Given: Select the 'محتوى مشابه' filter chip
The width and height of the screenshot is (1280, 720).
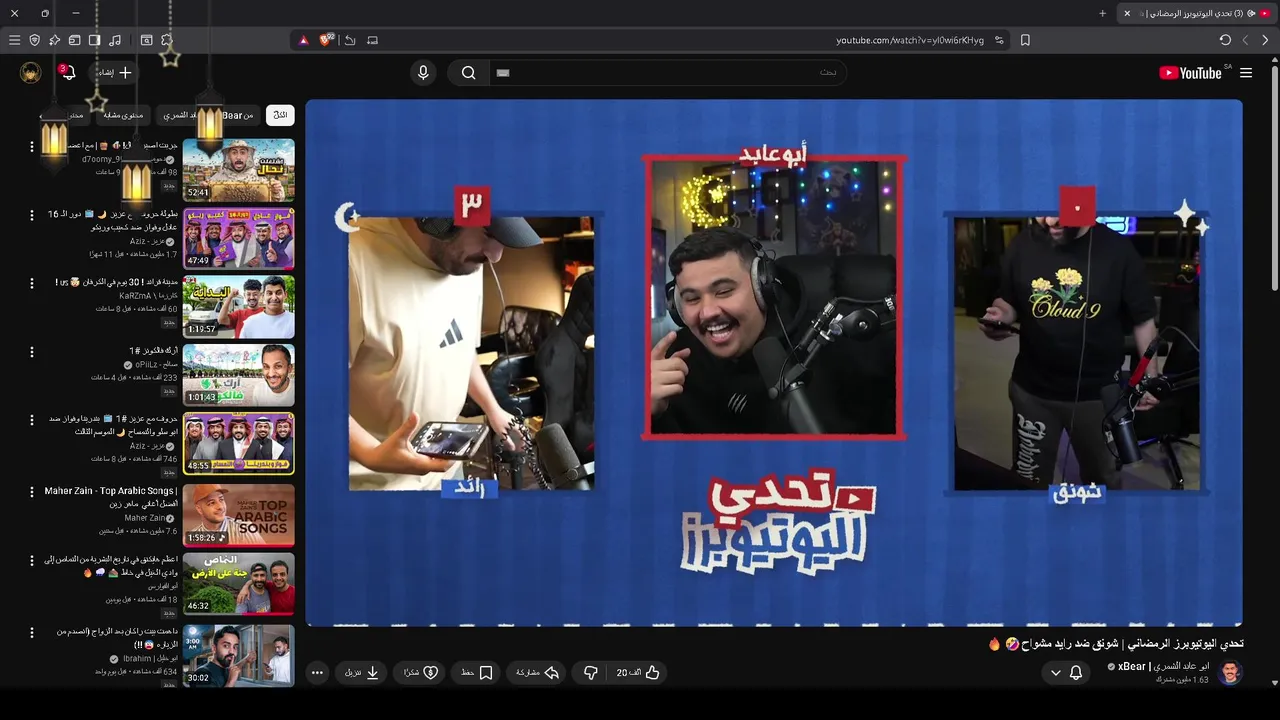Looking at the screenshot, I should pyautogui.click(x=123, y=115).
